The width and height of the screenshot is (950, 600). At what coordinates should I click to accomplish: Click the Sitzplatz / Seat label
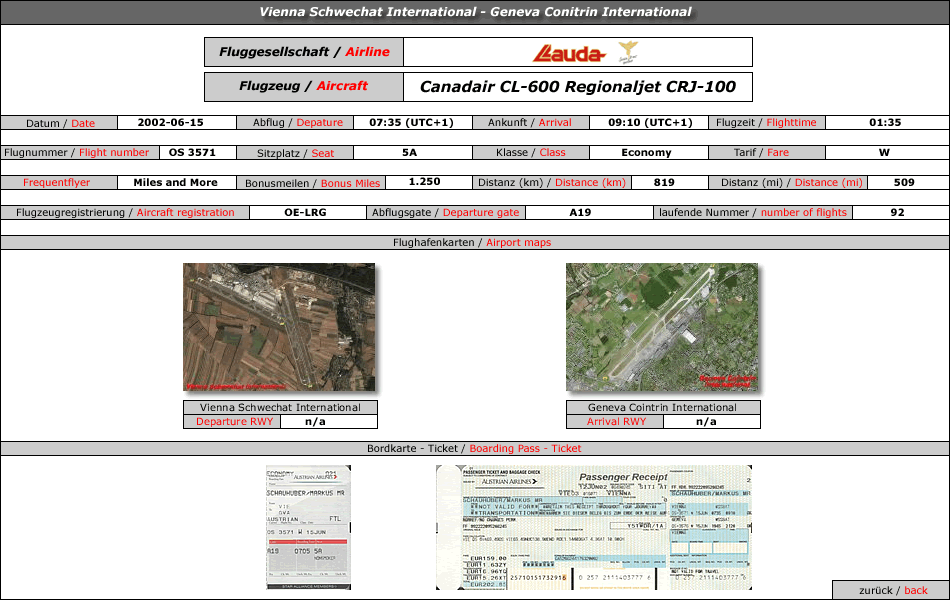point(295,153)
